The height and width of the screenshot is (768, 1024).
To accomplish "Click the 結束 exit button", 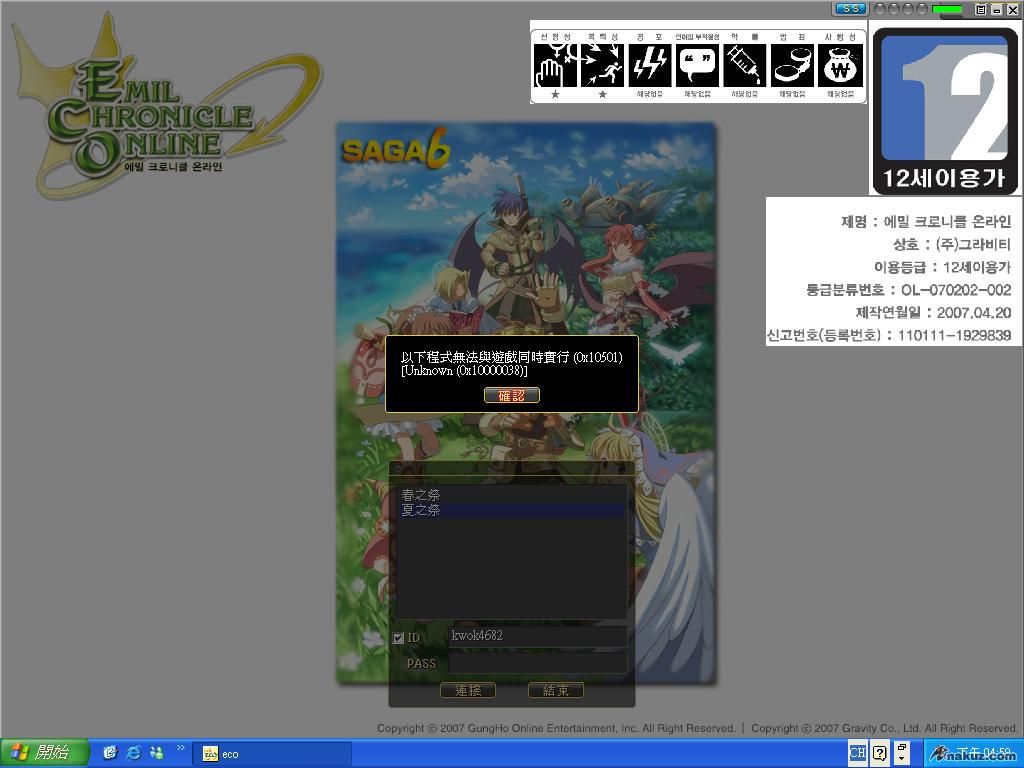I will click(556, 690).
